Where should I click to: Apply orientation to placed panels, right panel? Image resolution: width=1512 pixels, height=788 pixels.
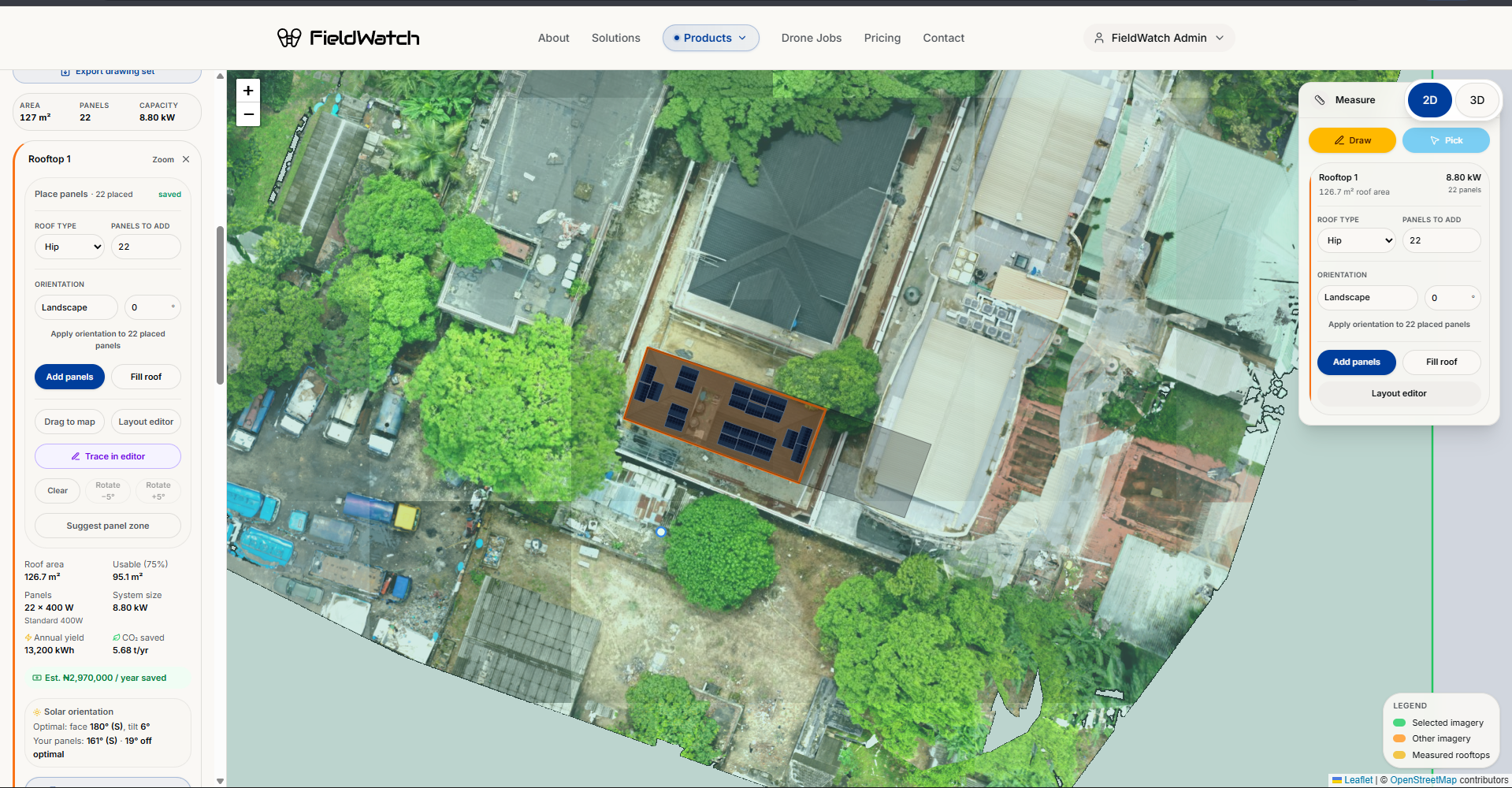(1399, 325)
